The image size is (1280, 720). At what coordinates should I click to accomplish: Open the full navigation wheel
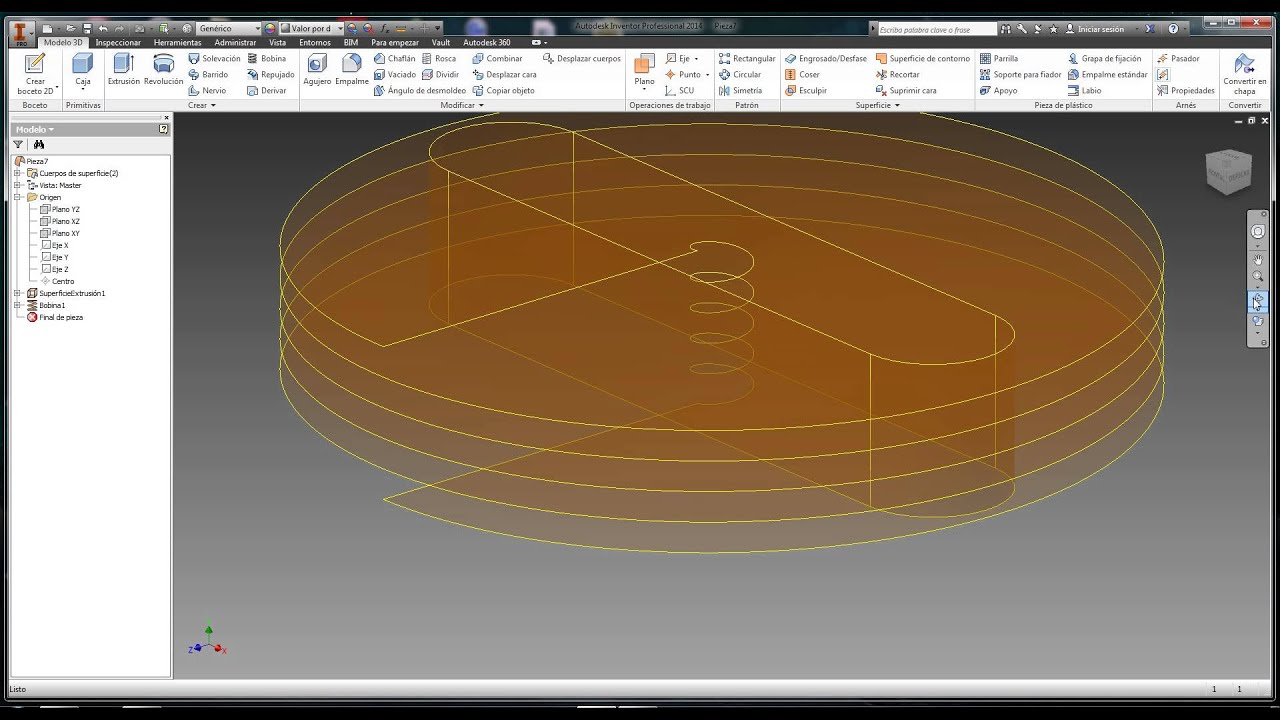coord(1258,231)
